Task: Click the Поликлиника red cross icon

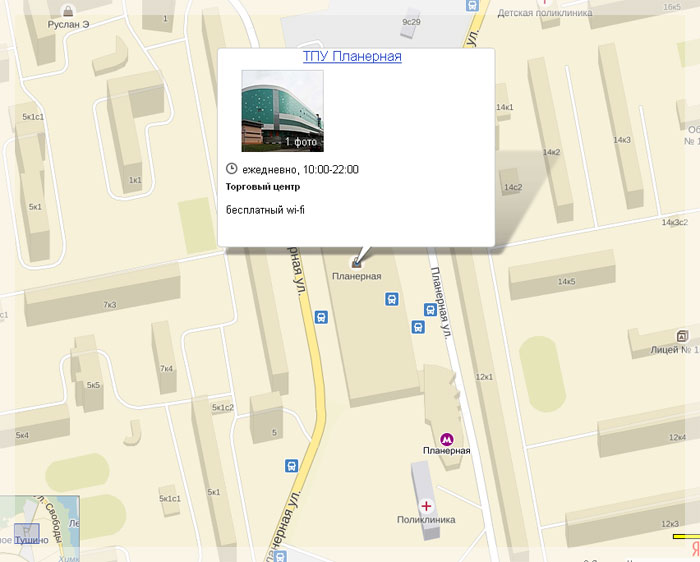Action: coord(427,506)
